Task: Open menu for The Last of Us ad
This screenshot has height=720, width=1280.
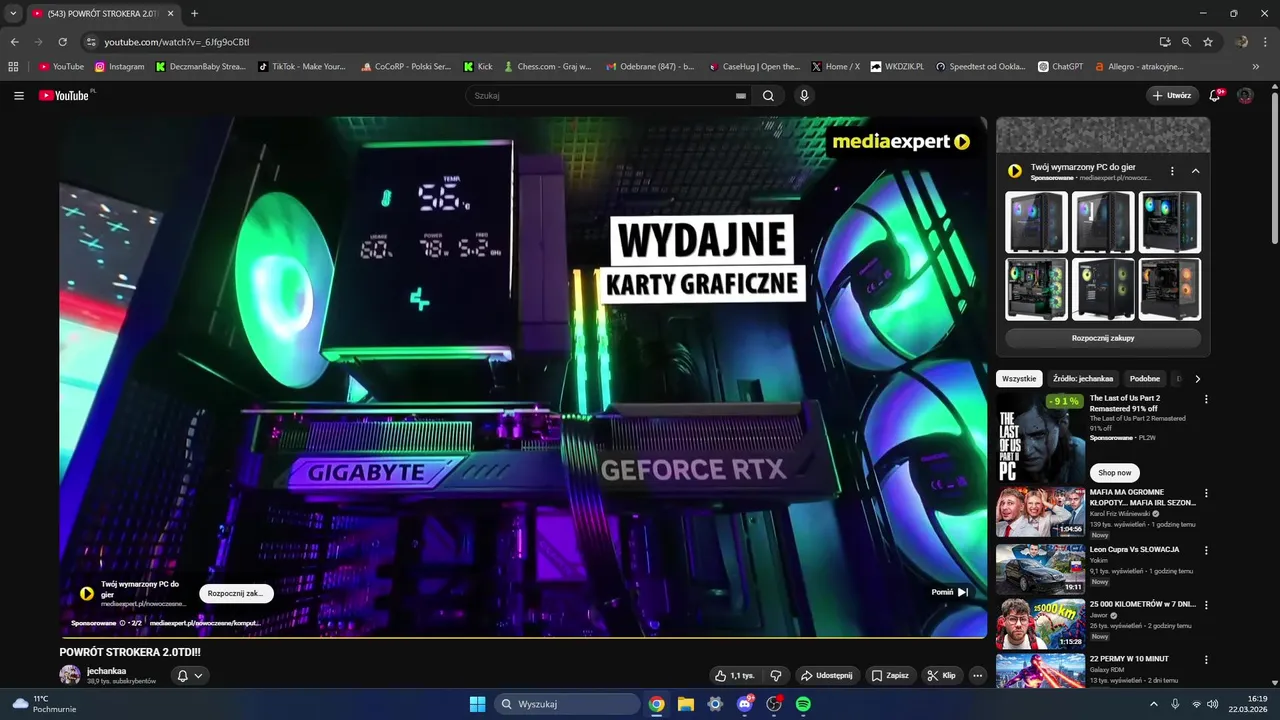Action: [1206, 399]
